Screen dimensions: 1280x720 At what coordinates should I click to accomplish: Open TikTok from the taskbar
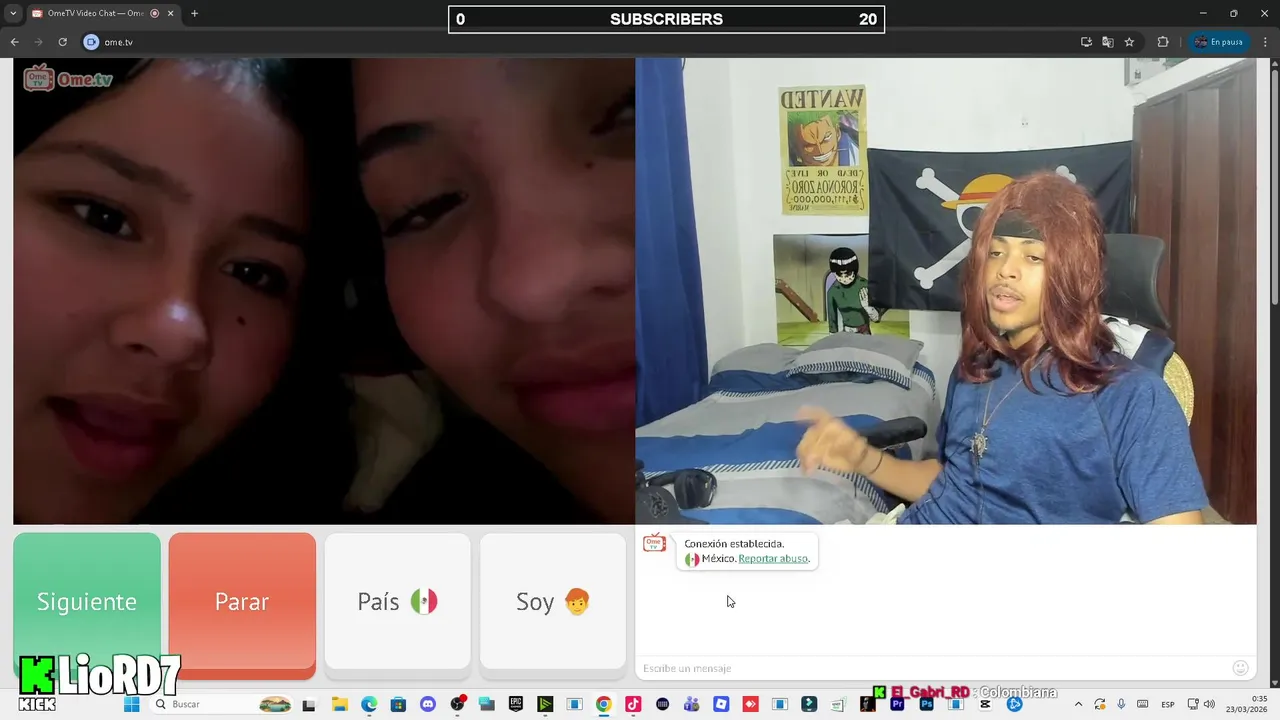633,704
